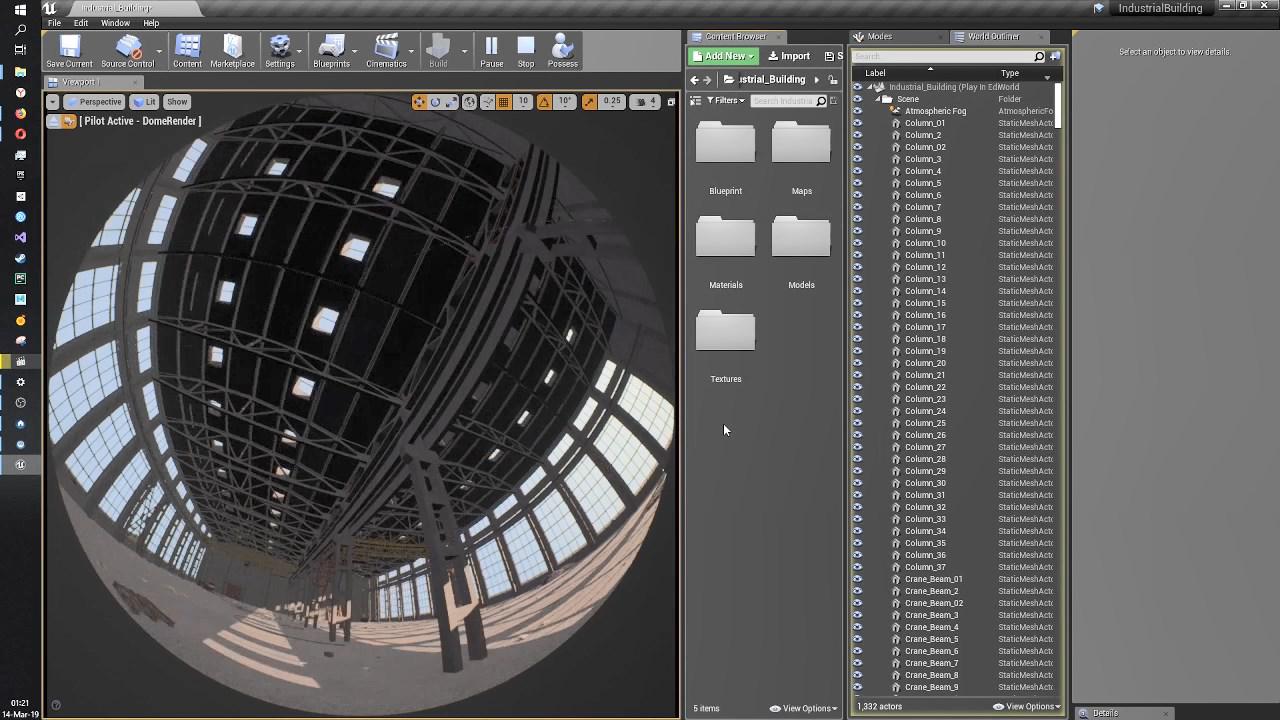Click the Import button
Viewport: 1280px width, 720px height.
(x=789, y=56)
